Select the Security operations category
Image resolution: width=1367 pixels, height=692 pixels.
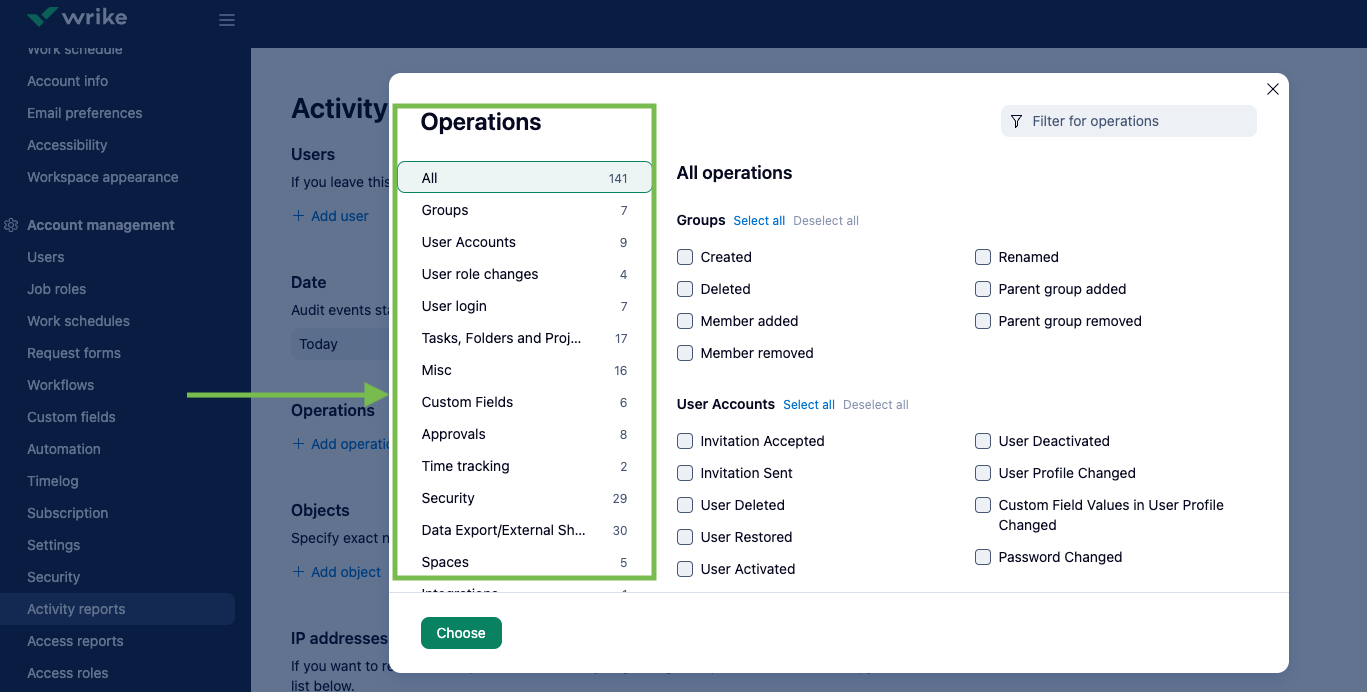click(x=525, y=498)
